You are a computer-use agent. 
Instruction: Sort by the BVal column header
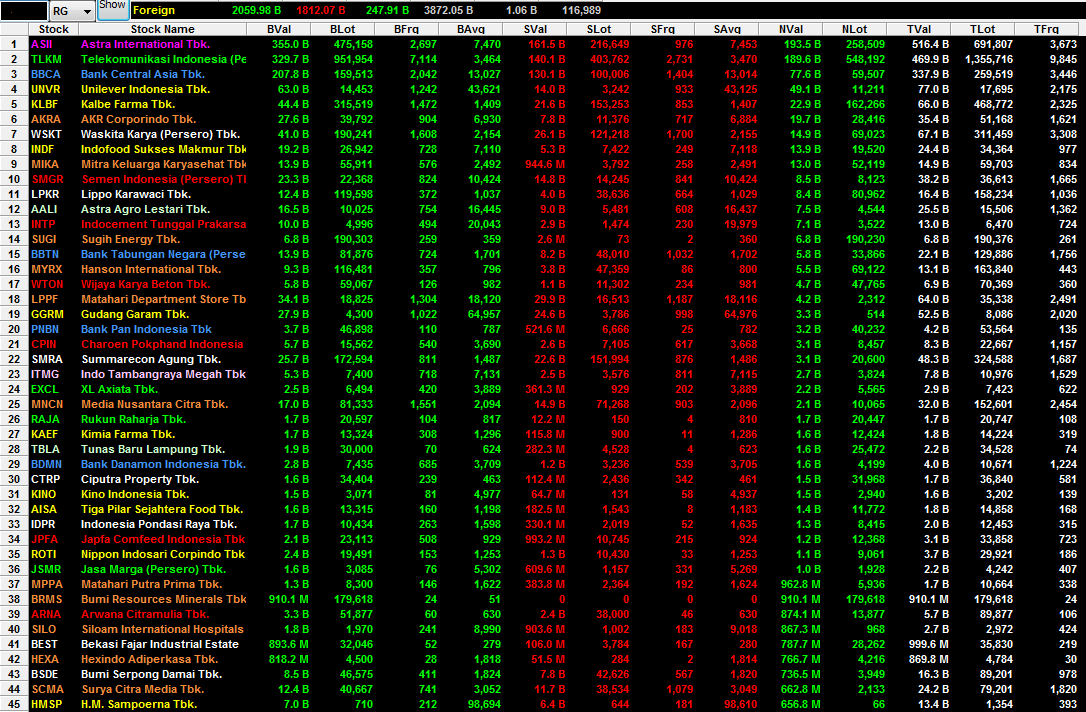pyautogui.click(x=278, y=29)
